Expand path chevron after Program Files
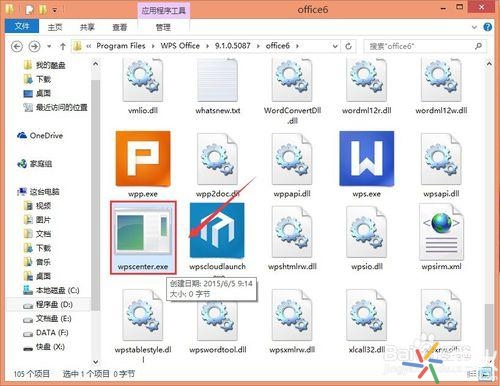 pos(153,46)
